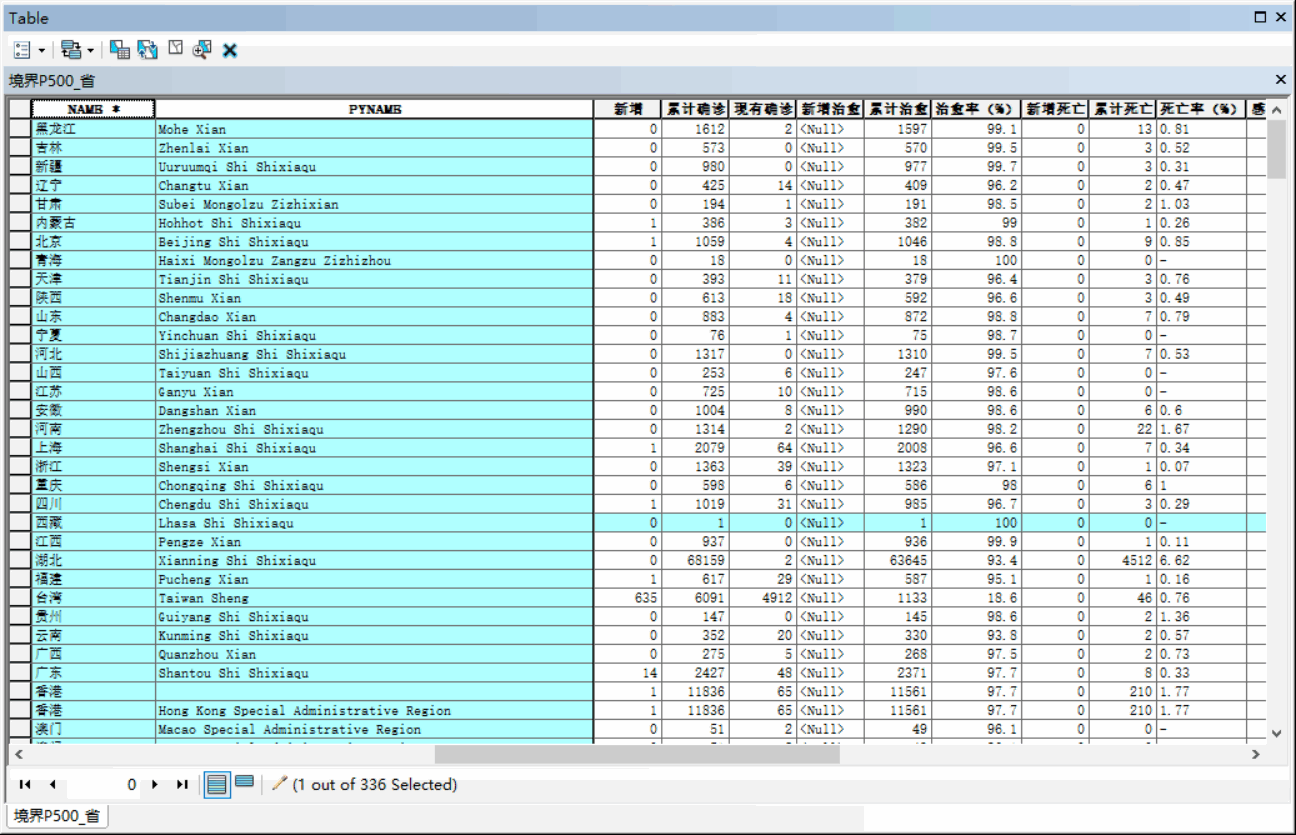Go to the first record
Image resolution: width=1296 pixels, height=835 pixels.
pos(25,785)
